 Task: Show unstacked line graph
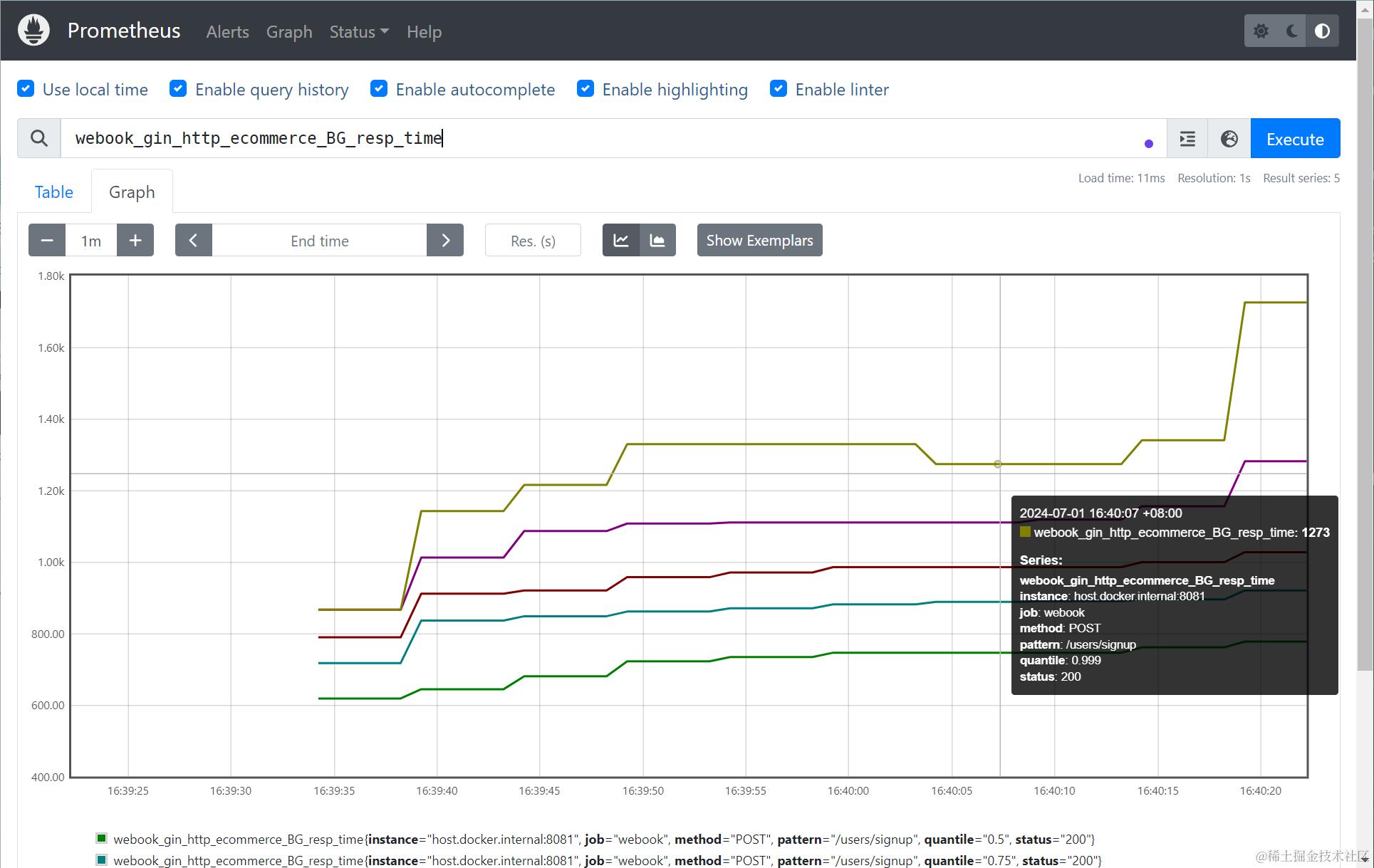[x=621, y=241]
